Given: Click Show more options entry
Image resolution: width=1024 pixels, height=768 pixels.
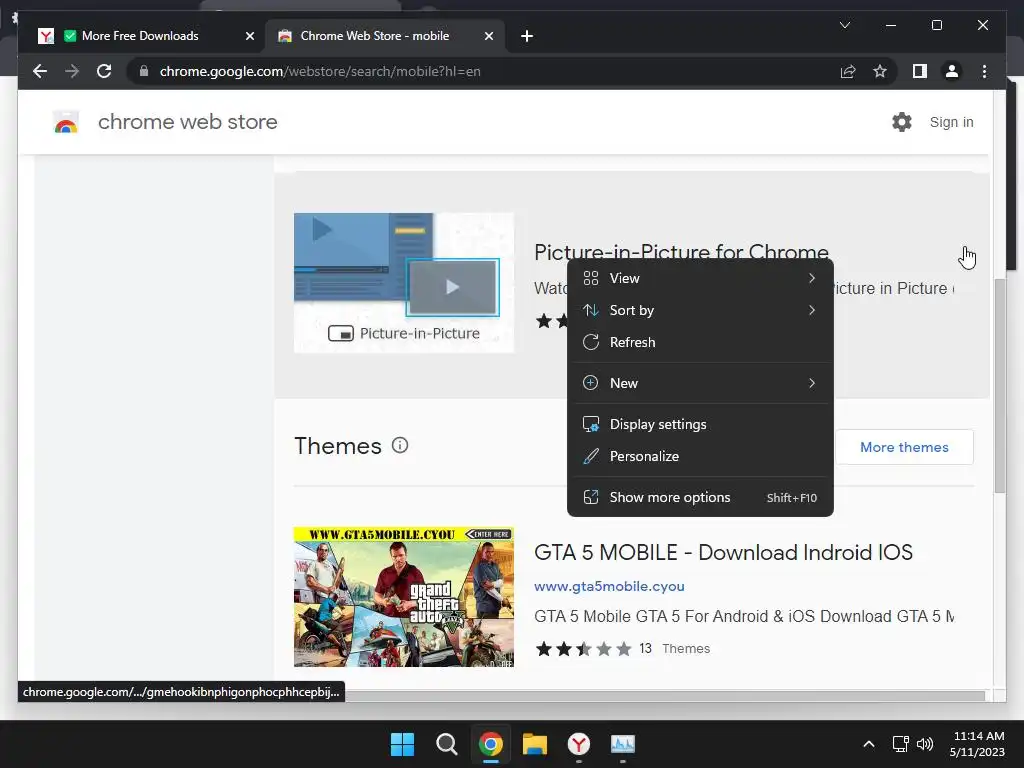Looking at the screenshot, I should pos(700,498).
